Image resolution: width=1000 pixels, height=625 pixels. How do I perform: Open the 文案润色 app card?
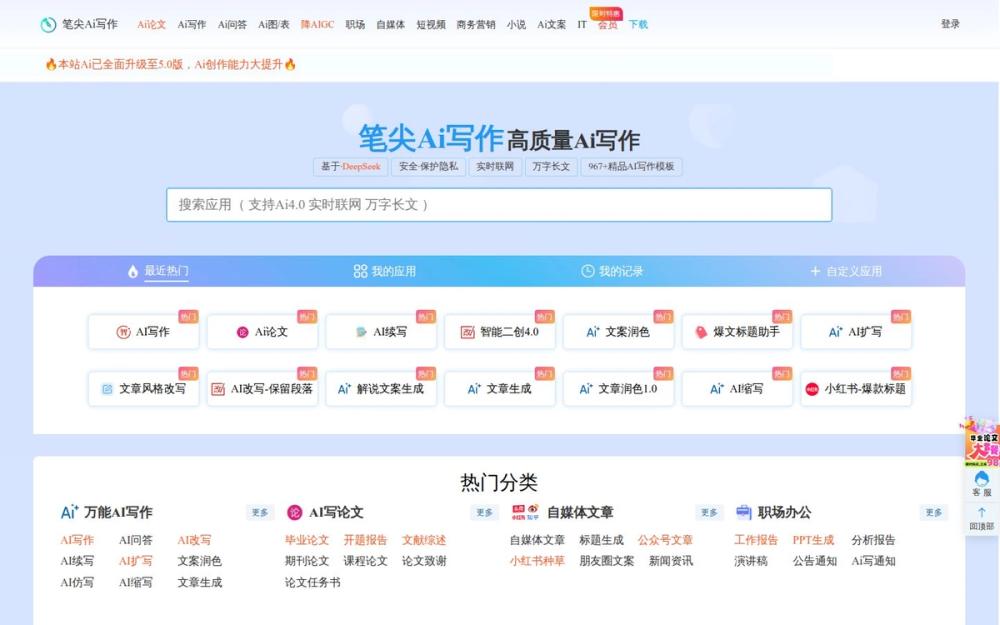point(618,332)
